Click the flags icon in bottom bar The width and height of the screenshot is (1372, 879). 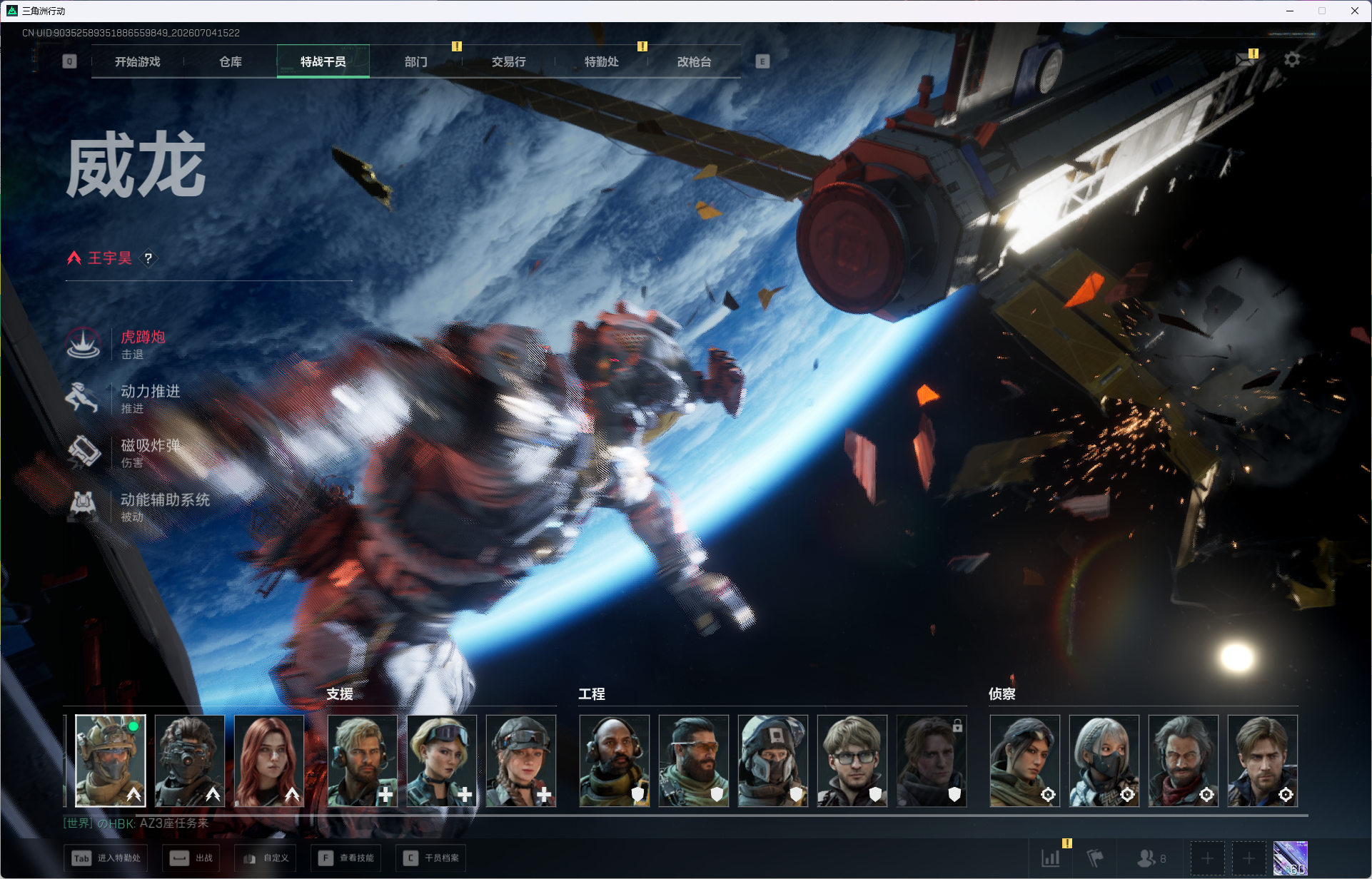1095,858
